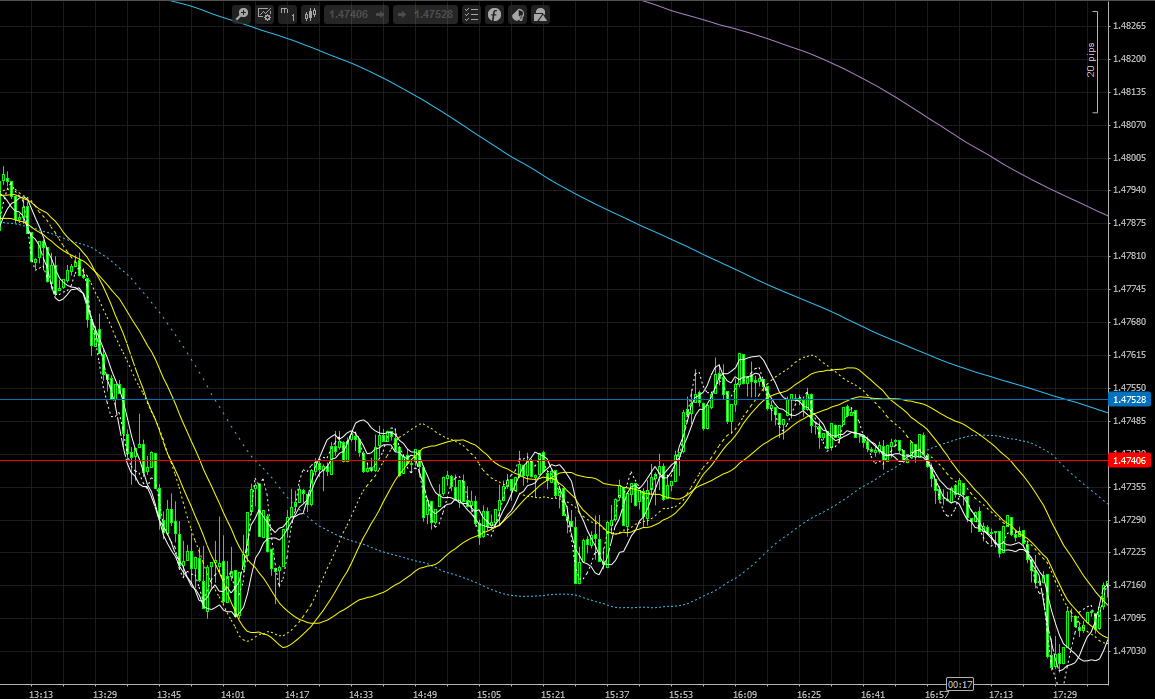Open the shapes drawing tools icon

pos(540,14)
